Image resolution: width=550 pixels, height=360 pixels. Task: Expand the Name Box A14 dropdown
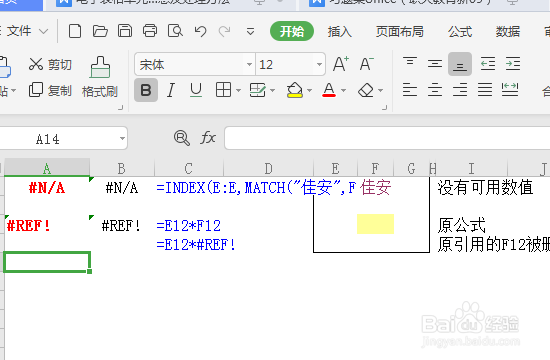[x=122, y=139]
